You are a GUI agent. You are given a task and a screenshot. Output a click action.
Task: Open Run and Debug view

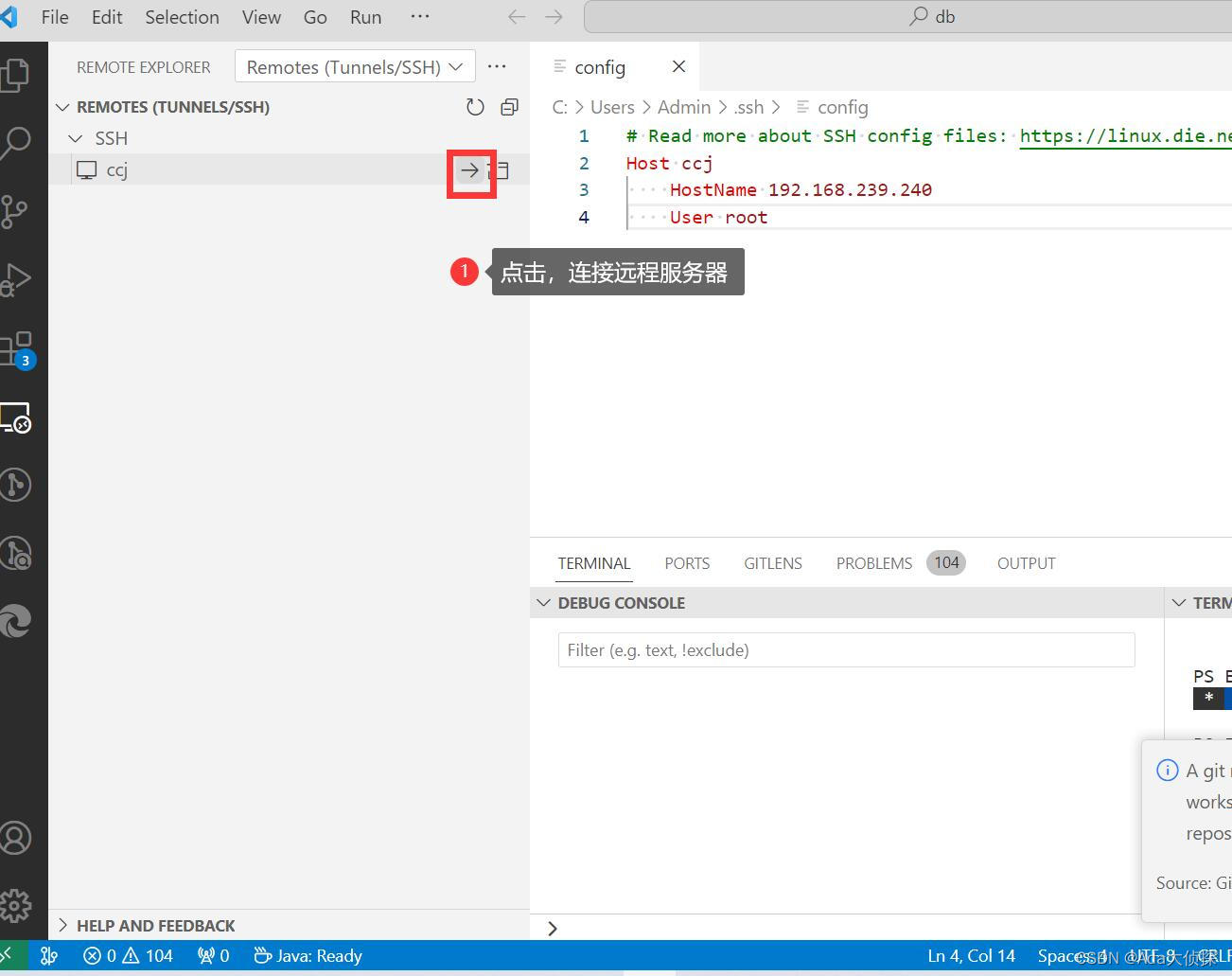(15, 278)
